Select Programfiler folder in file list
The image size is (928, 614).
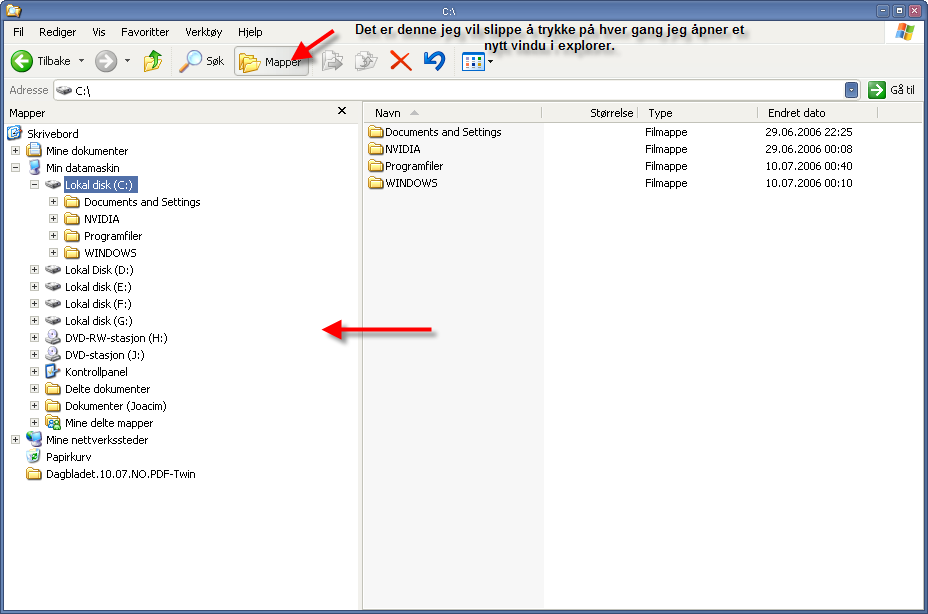point(405,166)
